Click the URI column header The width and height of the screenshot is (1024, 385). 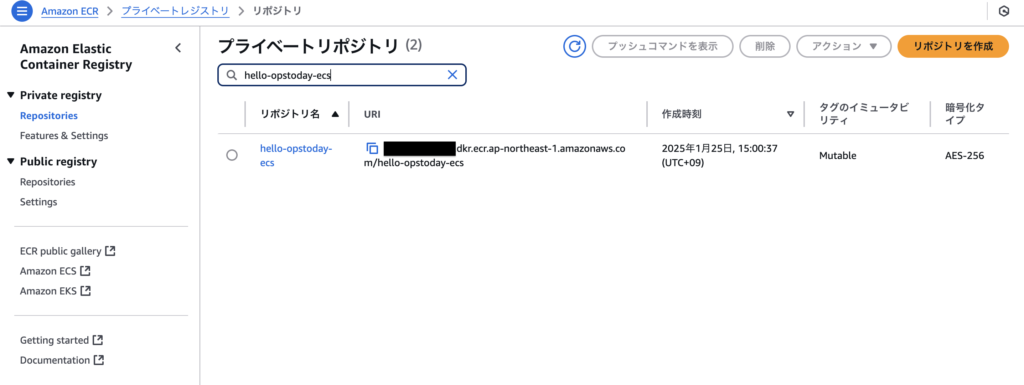point(372,114)
